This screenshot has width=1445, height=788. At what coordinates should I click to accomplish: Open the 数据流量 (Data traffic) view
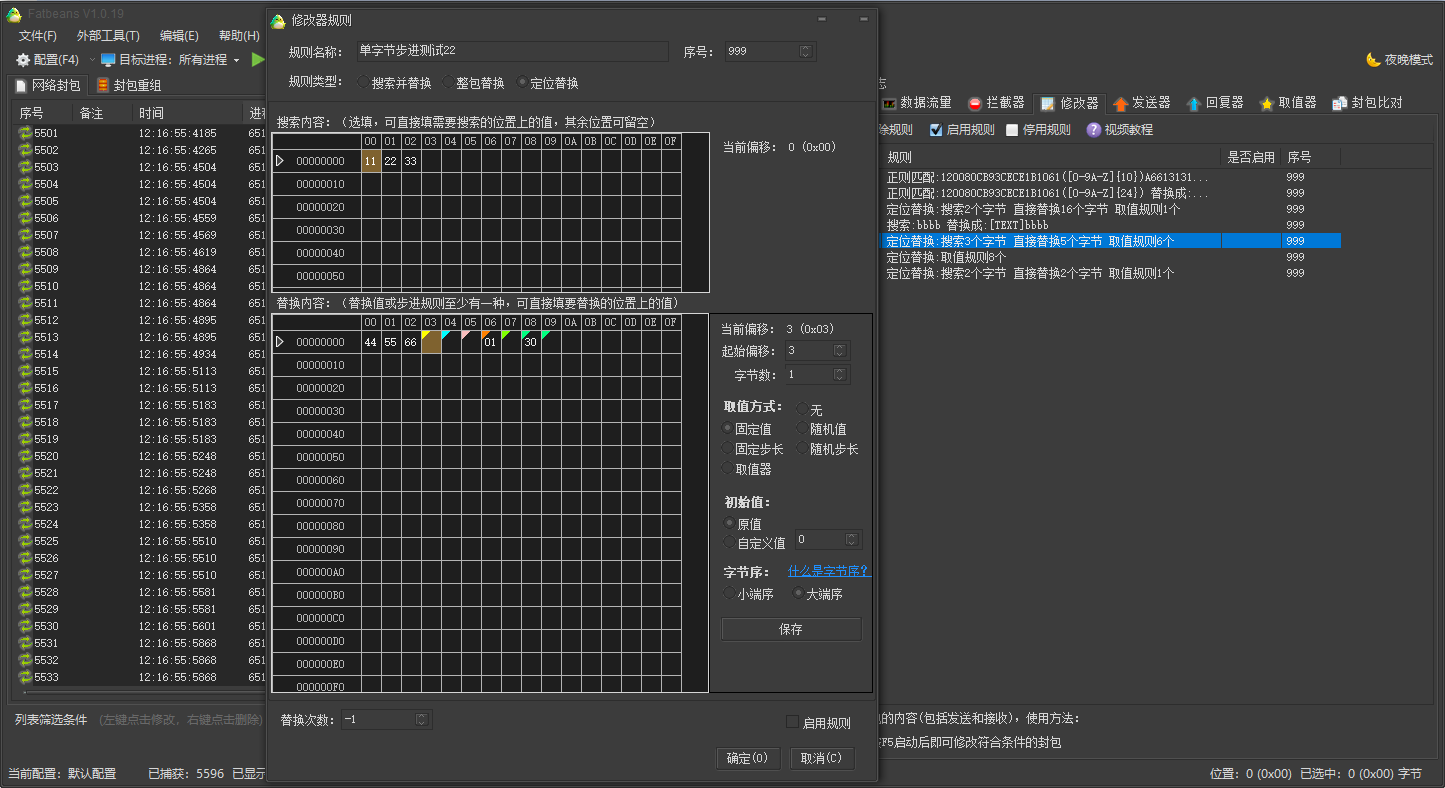925,100
